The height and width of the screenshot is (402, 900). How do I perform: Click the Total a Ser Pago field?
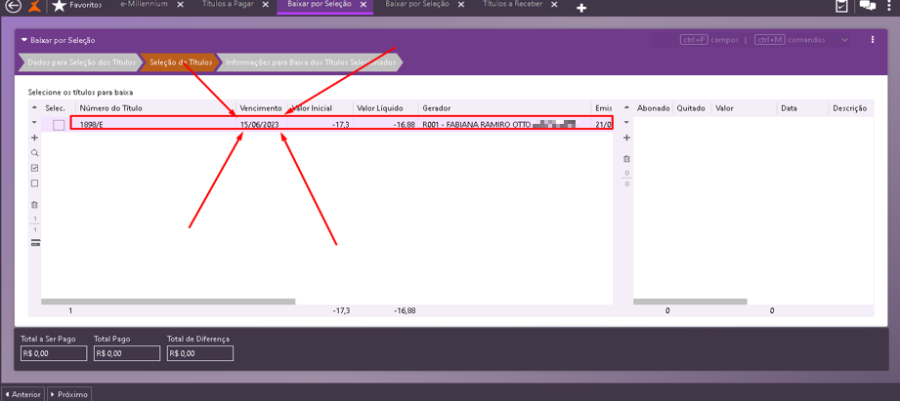53,354
